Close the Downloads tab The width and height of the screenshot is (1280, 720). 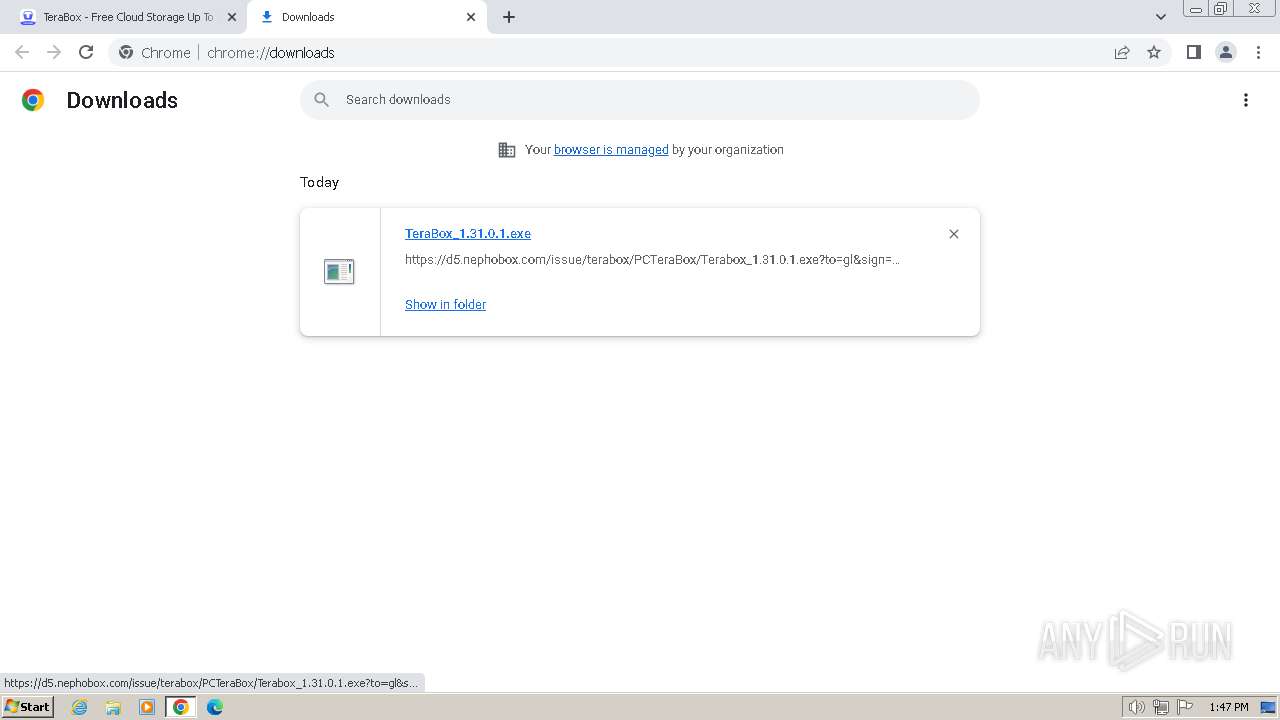pos(471,17)
